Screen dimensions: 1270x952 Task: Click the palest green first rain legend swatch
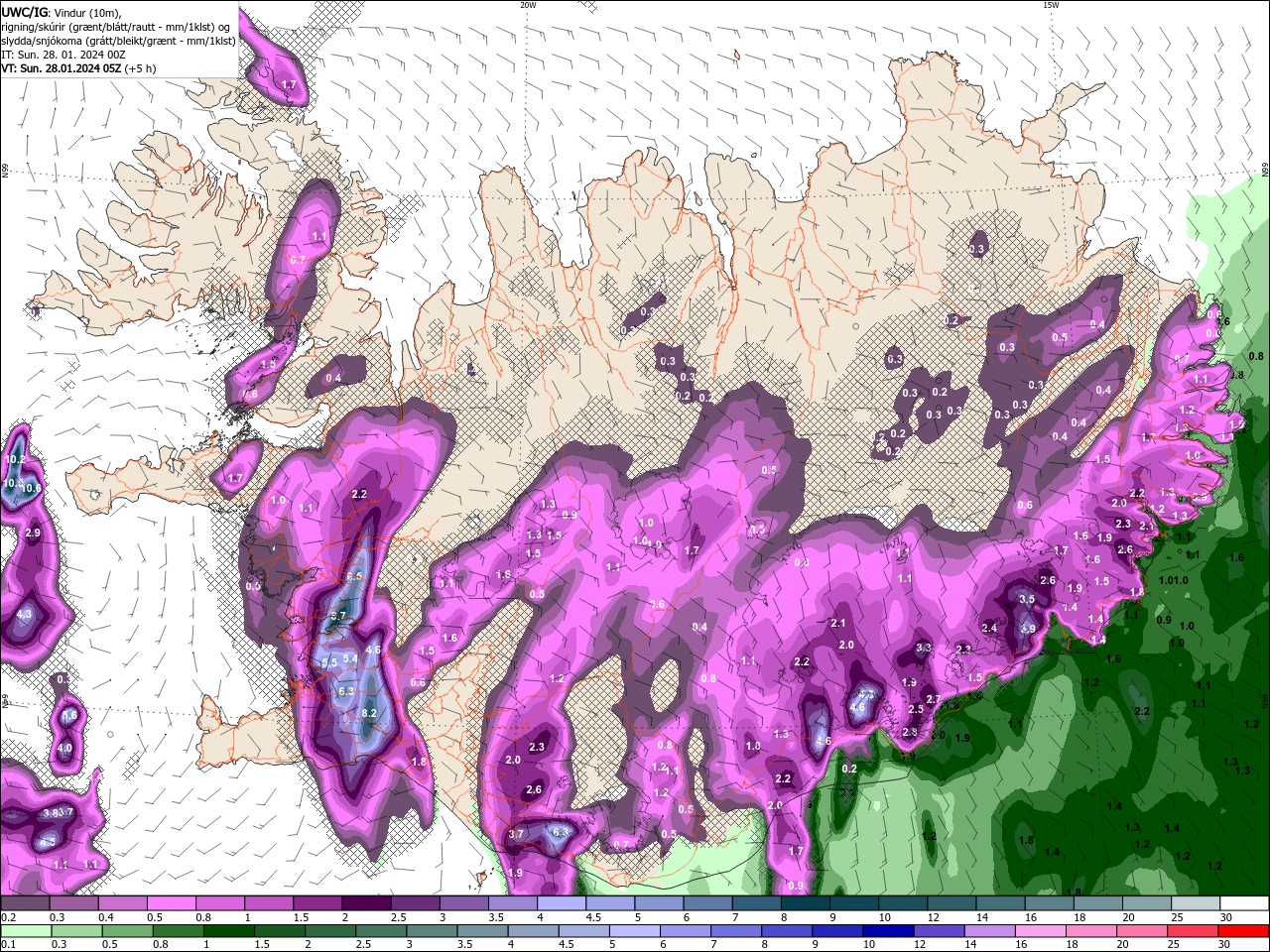(27, 931)
